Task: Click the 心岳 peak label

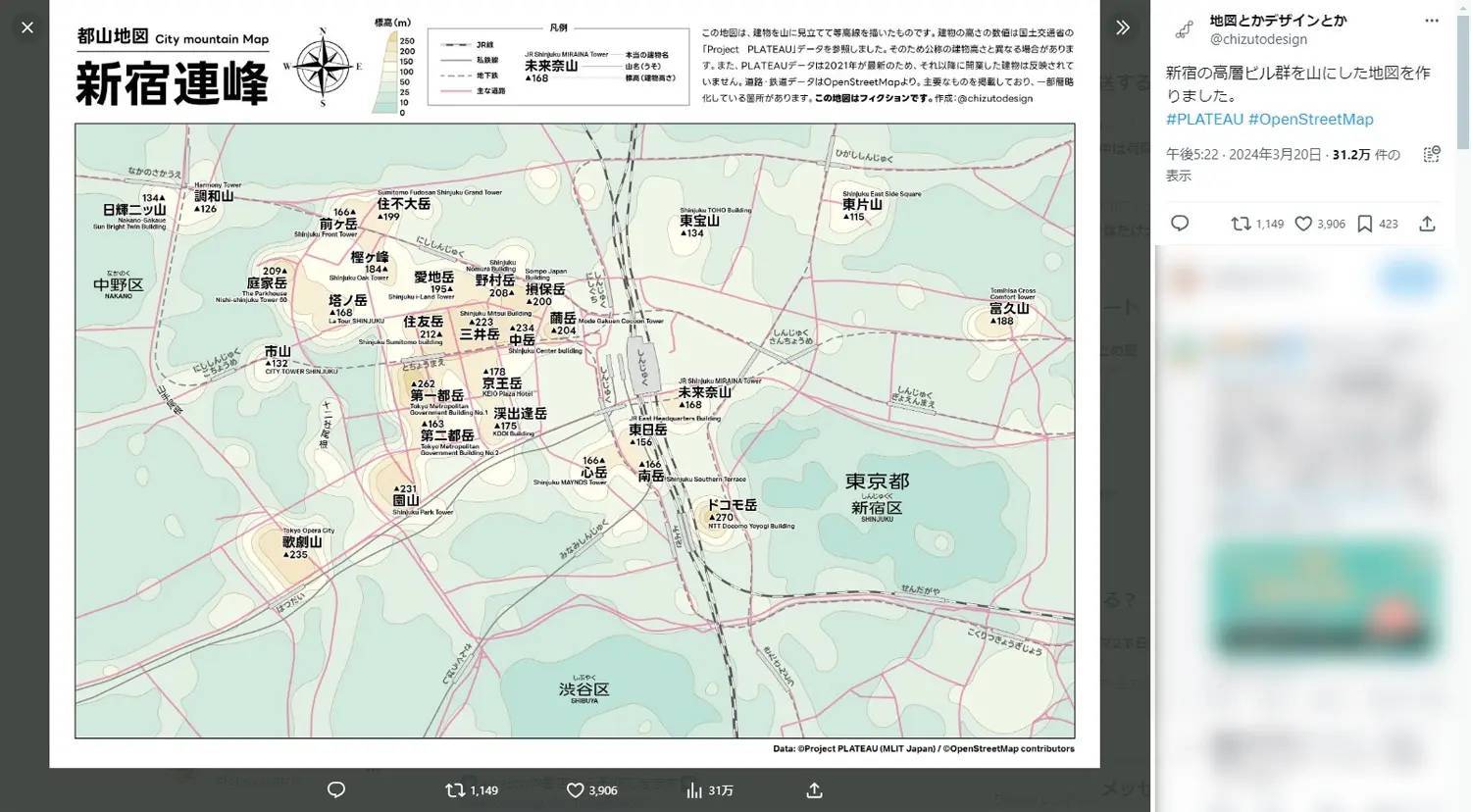Action: pyautogui.click(x=593, y=472)
